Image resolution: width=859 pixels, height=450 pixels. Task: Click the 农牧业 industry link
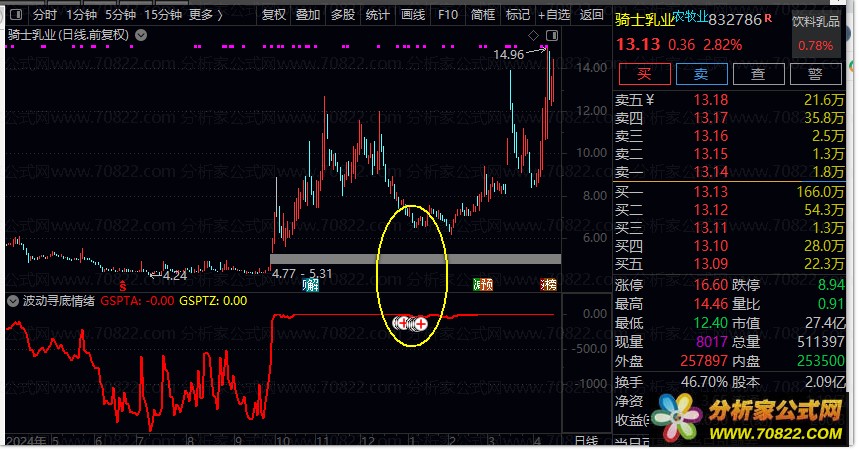click(690, 16)
